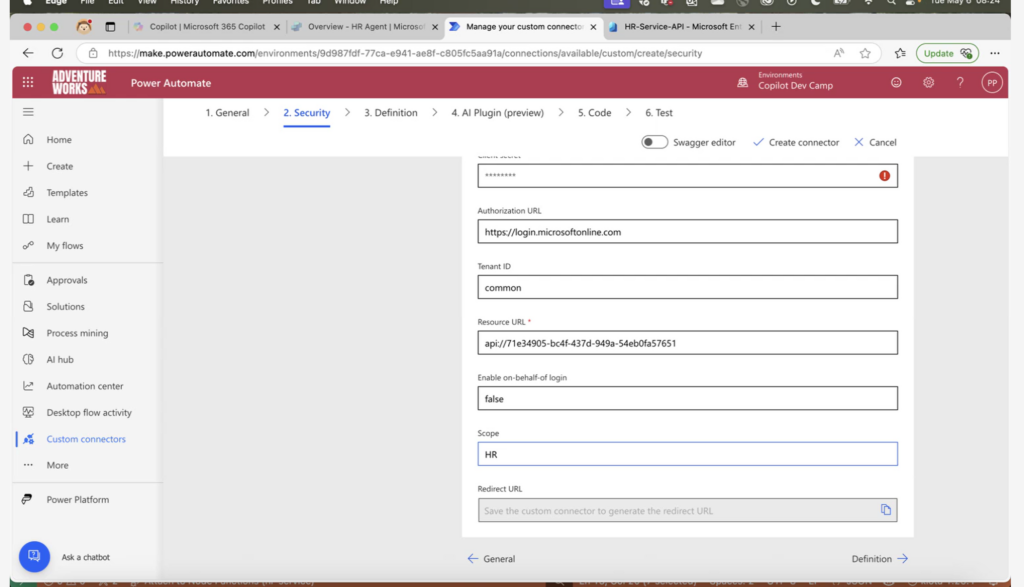Go to step 6. Test
The width and height of the screenshot is (1024, 587).
(659, 112)
